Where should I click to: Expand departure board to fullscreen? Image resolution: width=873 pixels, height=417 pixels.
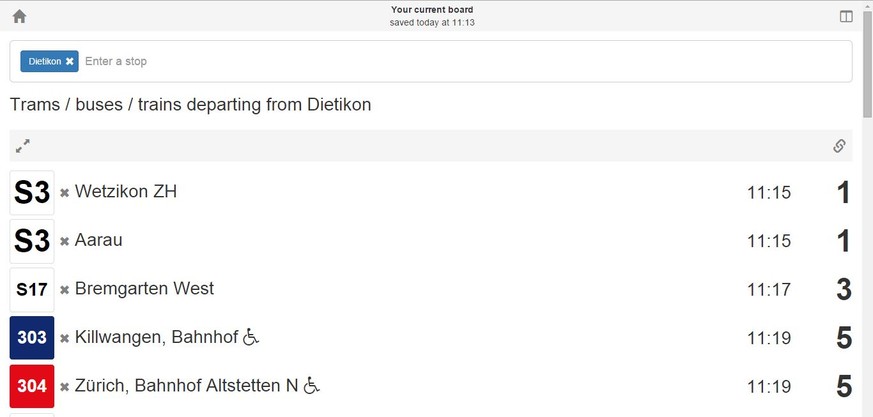[23, 146]
